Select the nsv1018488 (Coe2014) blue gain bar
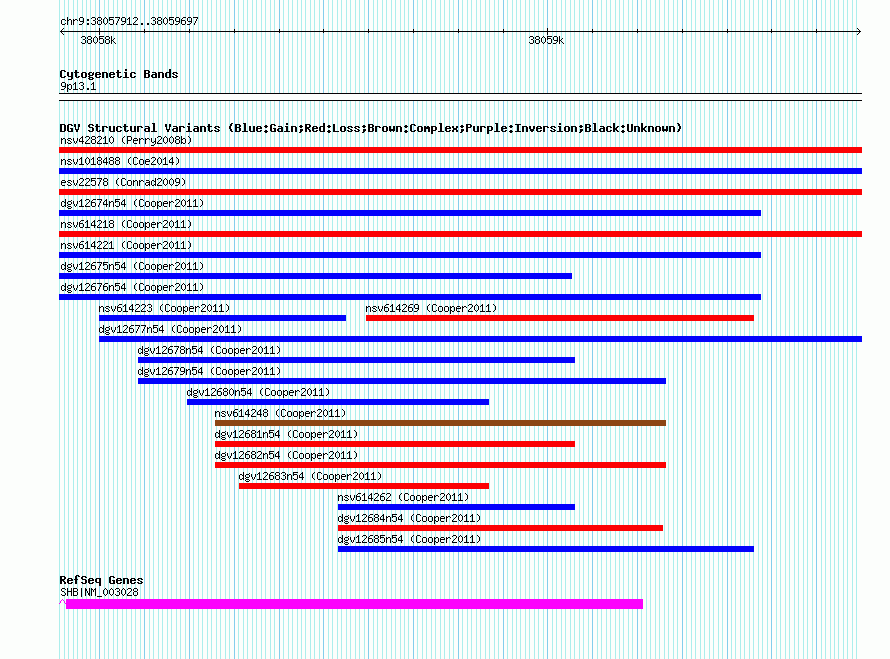890x659 pixels. click(x=460, y=171)
